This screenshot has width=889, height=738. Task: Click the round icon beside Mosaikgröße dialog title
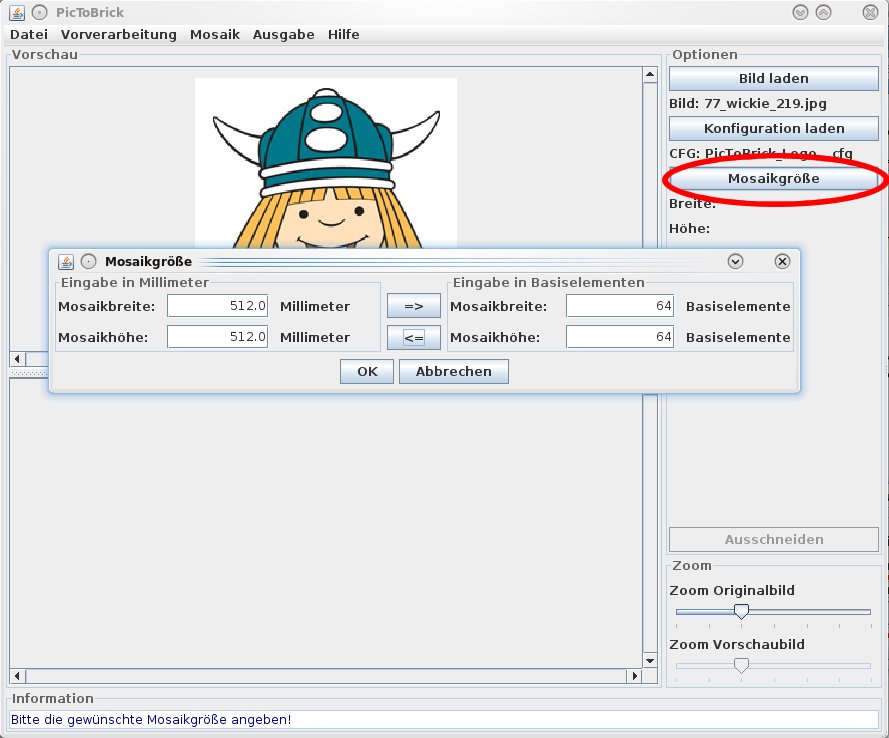(x=88, y=261)
